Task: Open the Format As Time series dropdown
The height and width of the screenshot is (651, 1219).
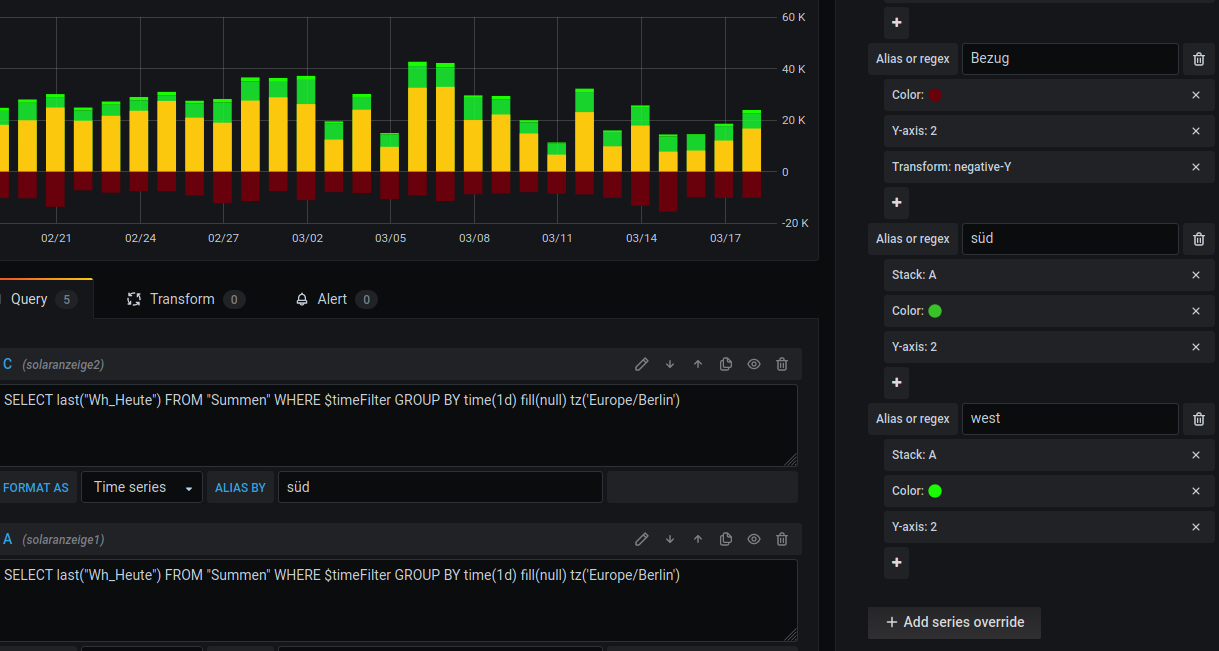Action: point(142,487)
